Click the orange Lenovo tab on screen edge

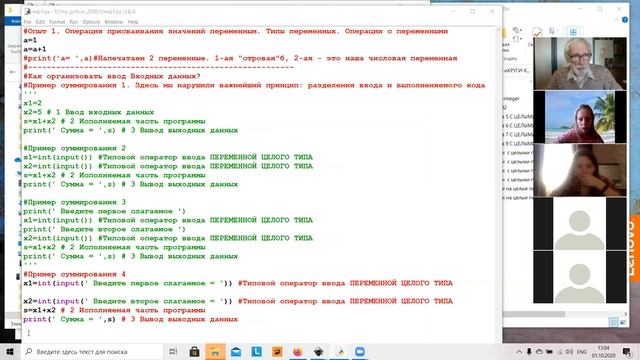[x=635, y=249]
